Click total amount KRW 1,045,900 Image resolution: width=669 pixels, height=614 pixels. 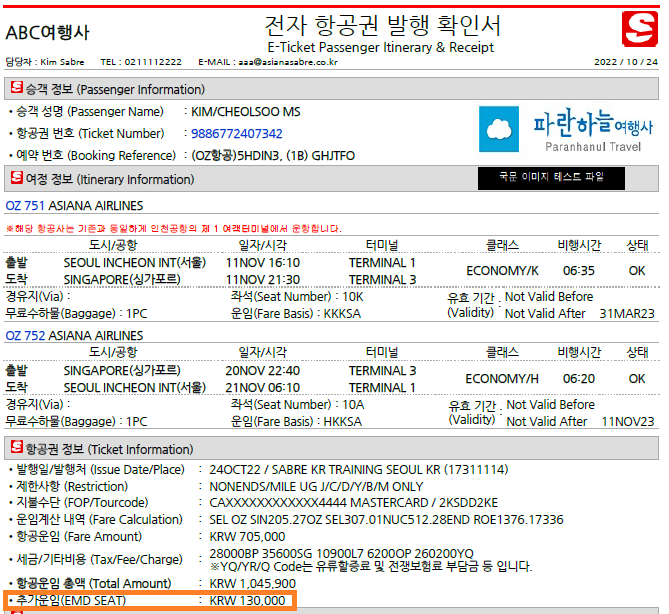[x=253, y=583]
